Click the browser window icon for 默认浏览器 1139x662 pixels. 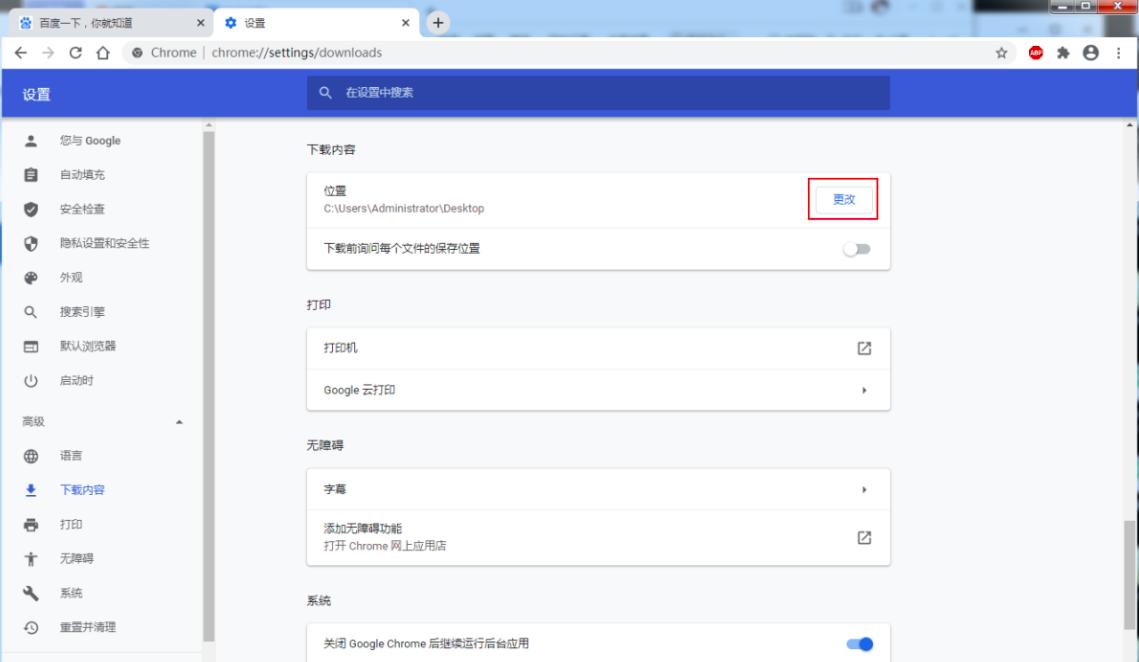click(31, 347)
